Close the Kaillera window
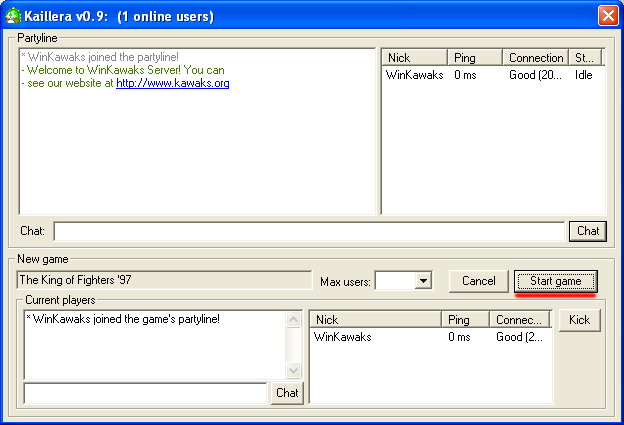The width and height of the screenshot is (624, 425). (607, 15)
